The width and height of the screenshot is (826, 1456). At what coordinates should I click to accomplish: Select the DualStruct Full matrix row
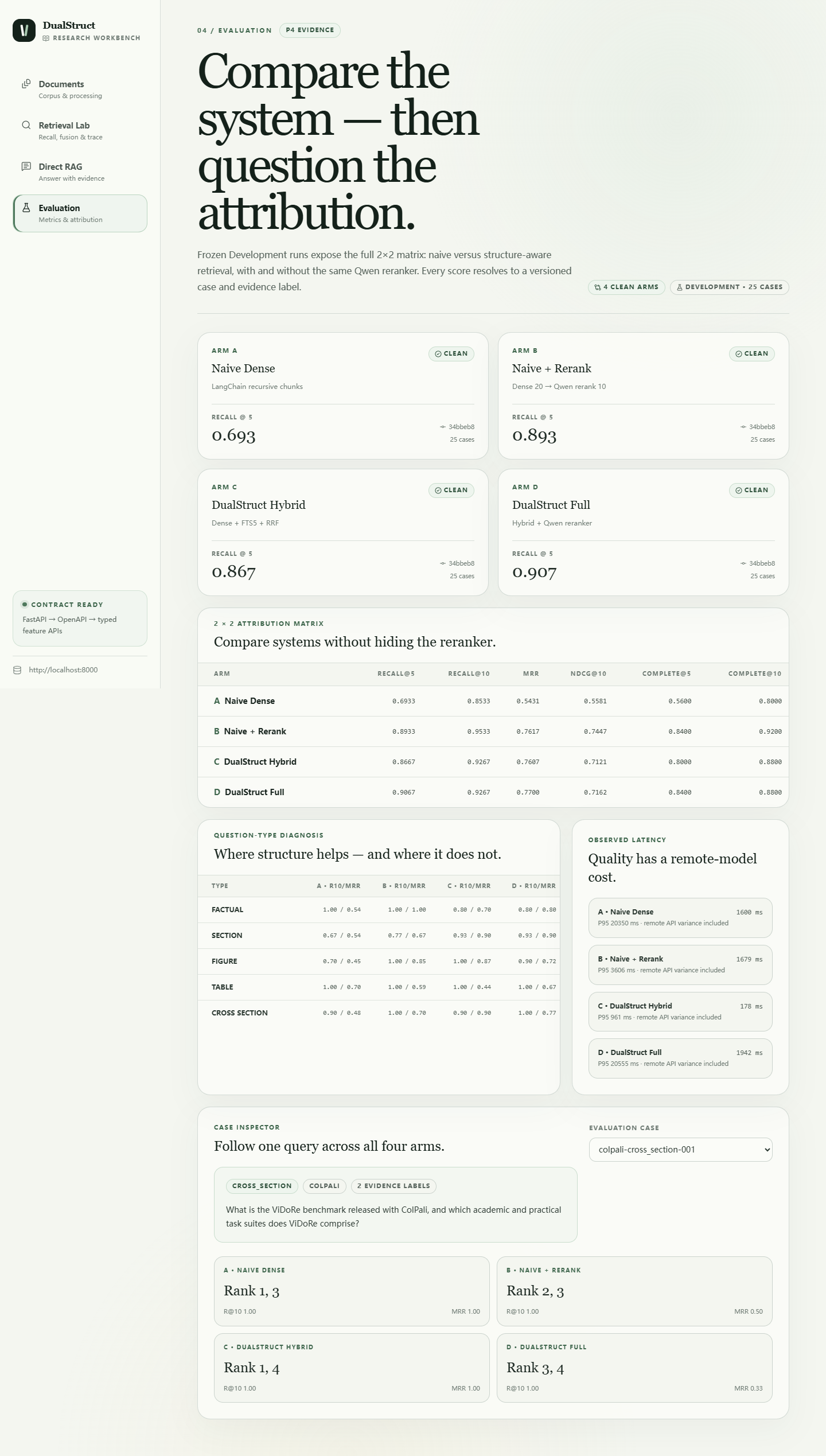click(493, 792)
